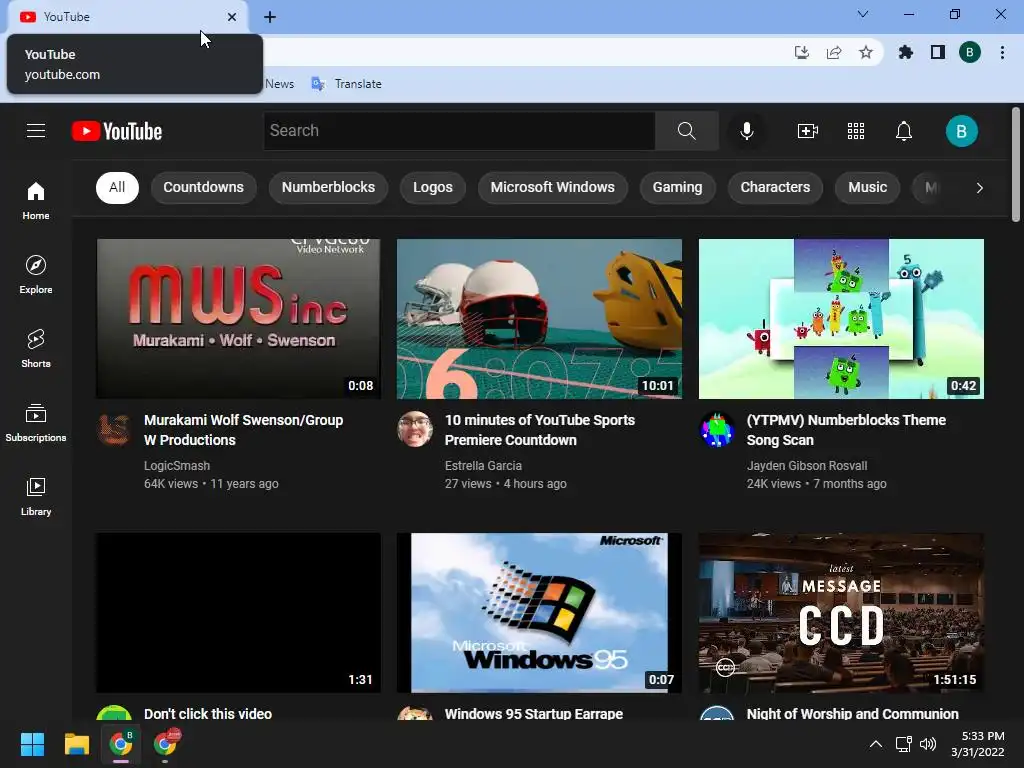Open Numberblocks Theme Song Scan title
The image size is (1024, 768).
pos(846,430)
